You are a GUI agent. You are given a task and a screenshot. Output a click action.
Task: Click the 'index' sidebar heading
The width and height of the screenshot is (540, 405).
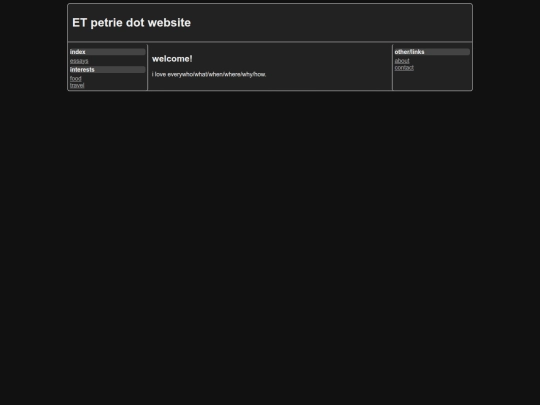coord(107,52)
